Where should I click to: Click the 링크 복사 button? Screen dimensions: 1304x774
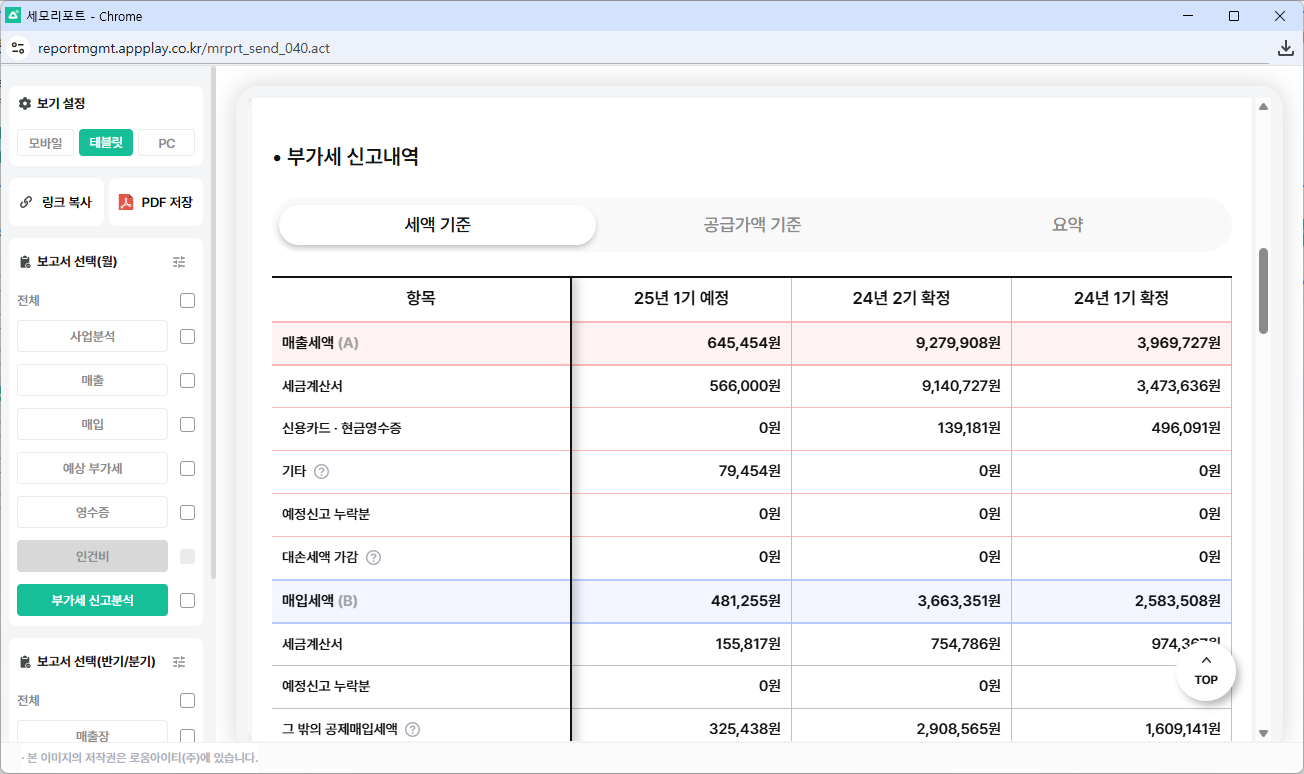[56, 202]
